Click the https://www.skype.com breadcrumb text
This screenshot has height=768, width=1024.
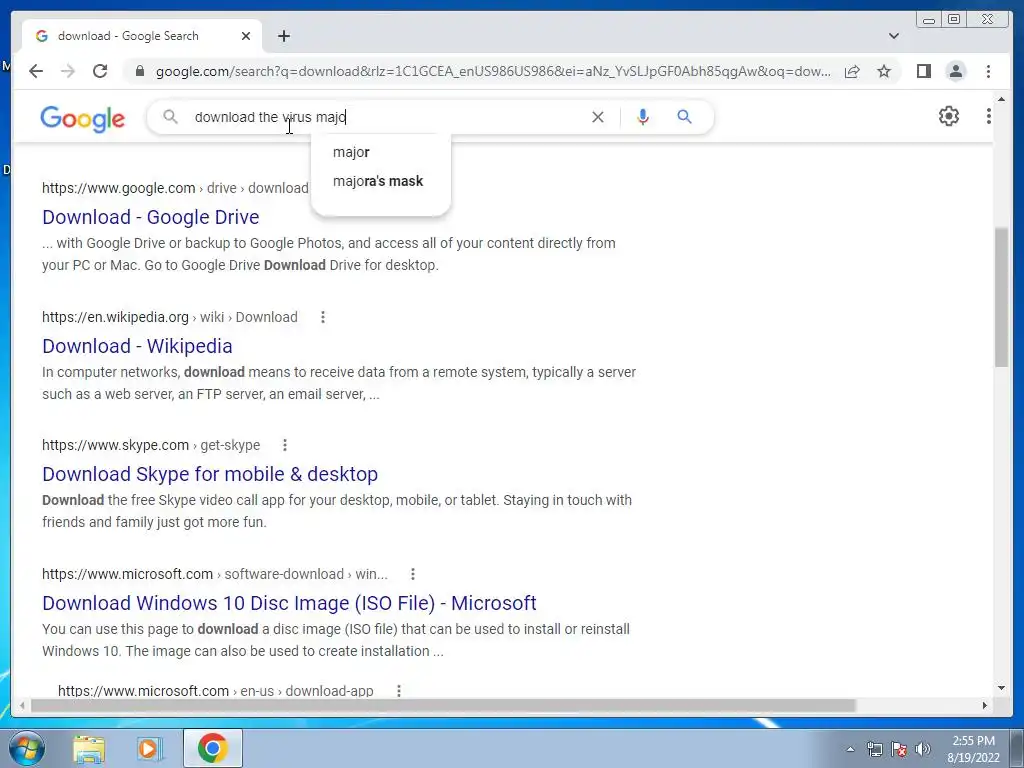[115, 445]
